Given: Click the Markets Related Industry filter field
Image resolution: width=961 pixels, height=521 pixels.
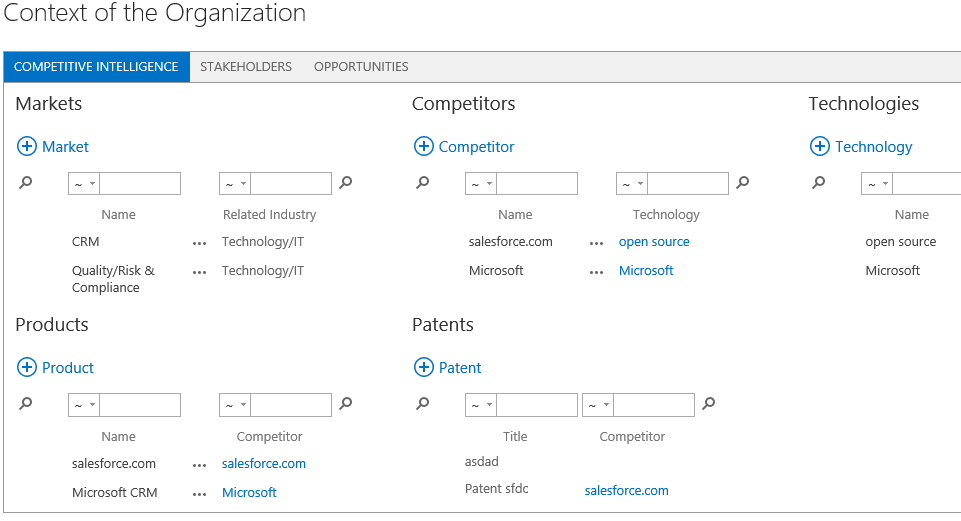Looking at the screenshot, I should point(291,183).
